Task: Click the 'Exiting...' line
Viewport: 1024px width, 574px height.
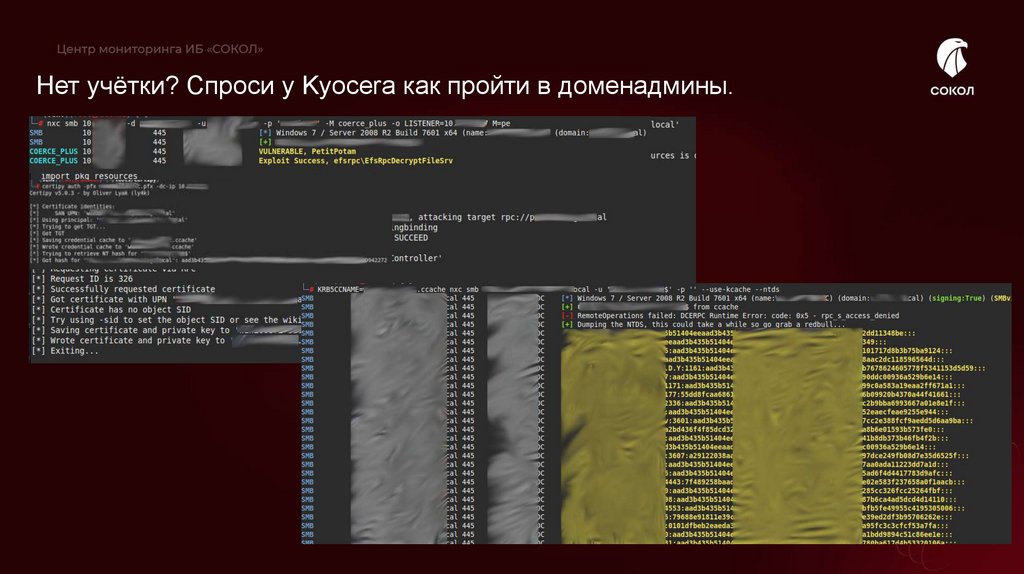Action: (65, 351)
